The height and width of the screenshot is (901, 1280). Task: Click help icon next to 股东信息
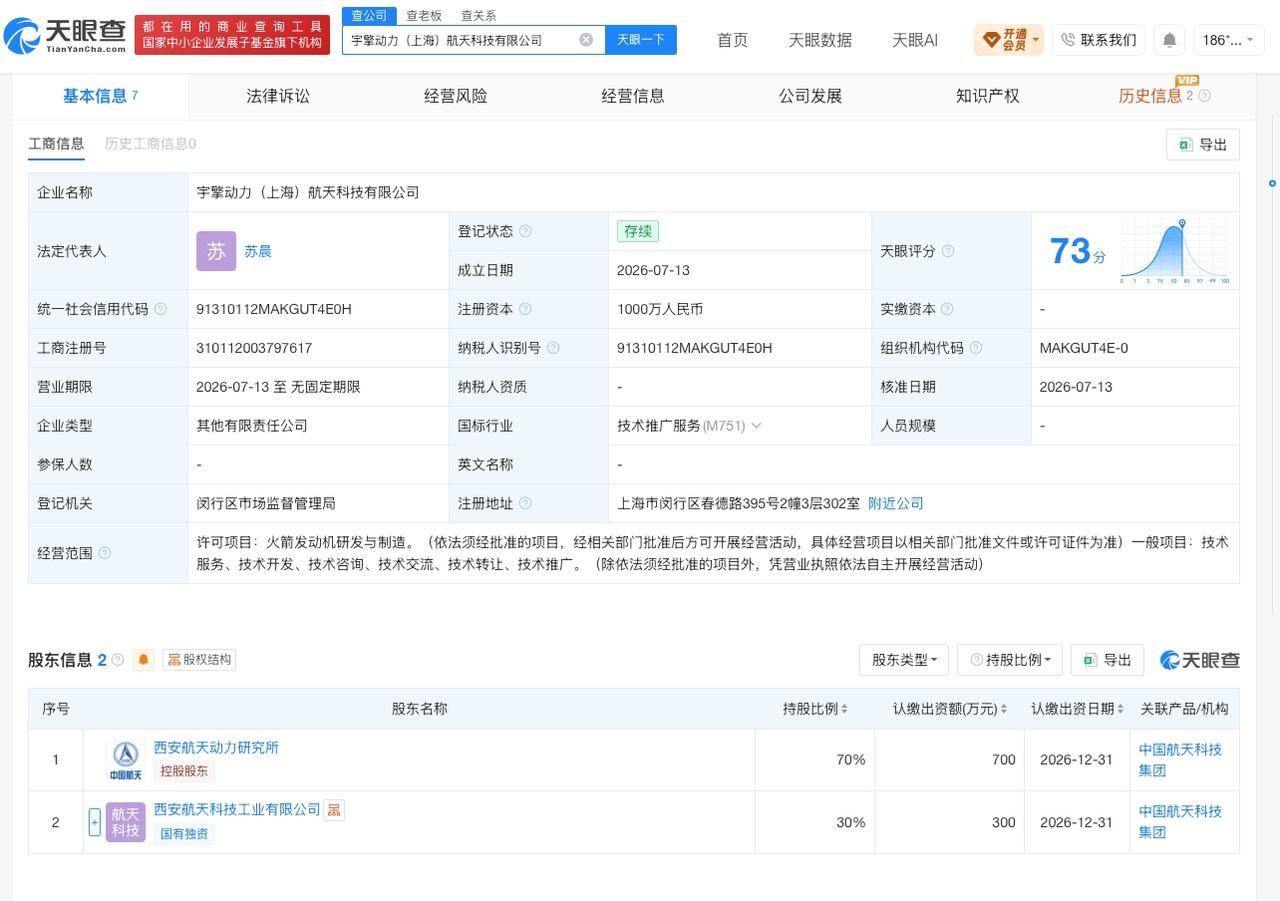pyautogui.click(x=118, y=660)
